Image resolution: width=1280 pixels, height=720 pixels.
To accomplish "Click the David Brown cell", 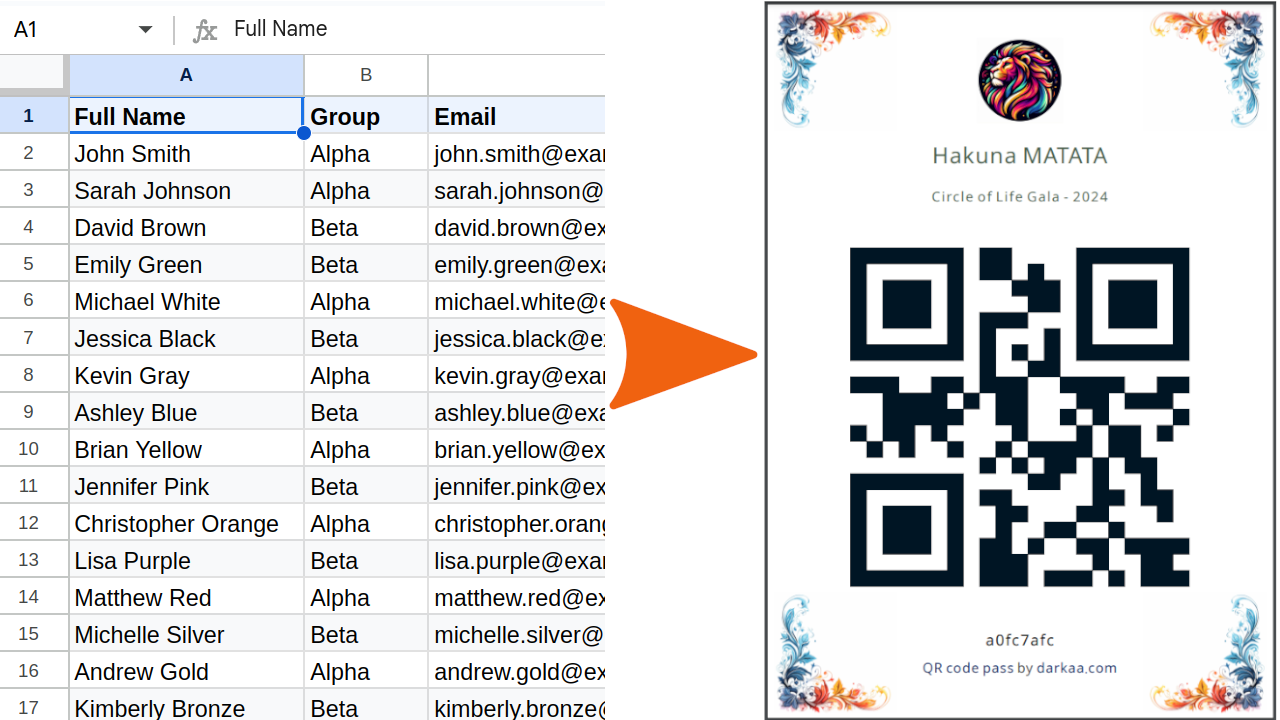I will (x=186, y=227).
